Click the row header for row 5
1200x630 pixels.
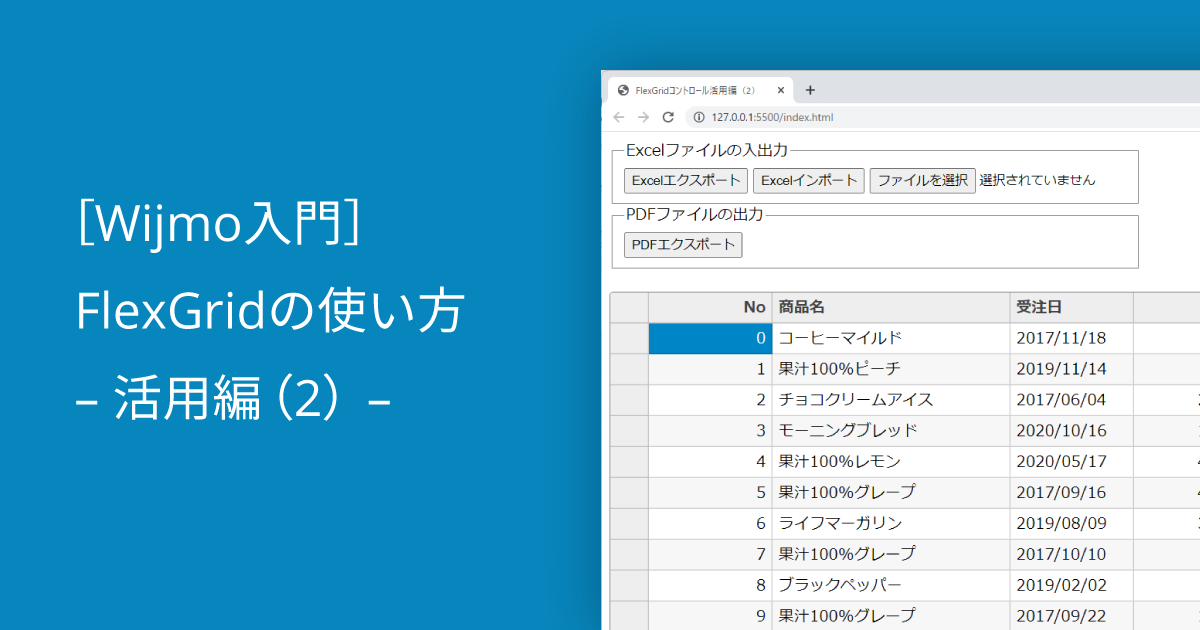tap(629, 492)
